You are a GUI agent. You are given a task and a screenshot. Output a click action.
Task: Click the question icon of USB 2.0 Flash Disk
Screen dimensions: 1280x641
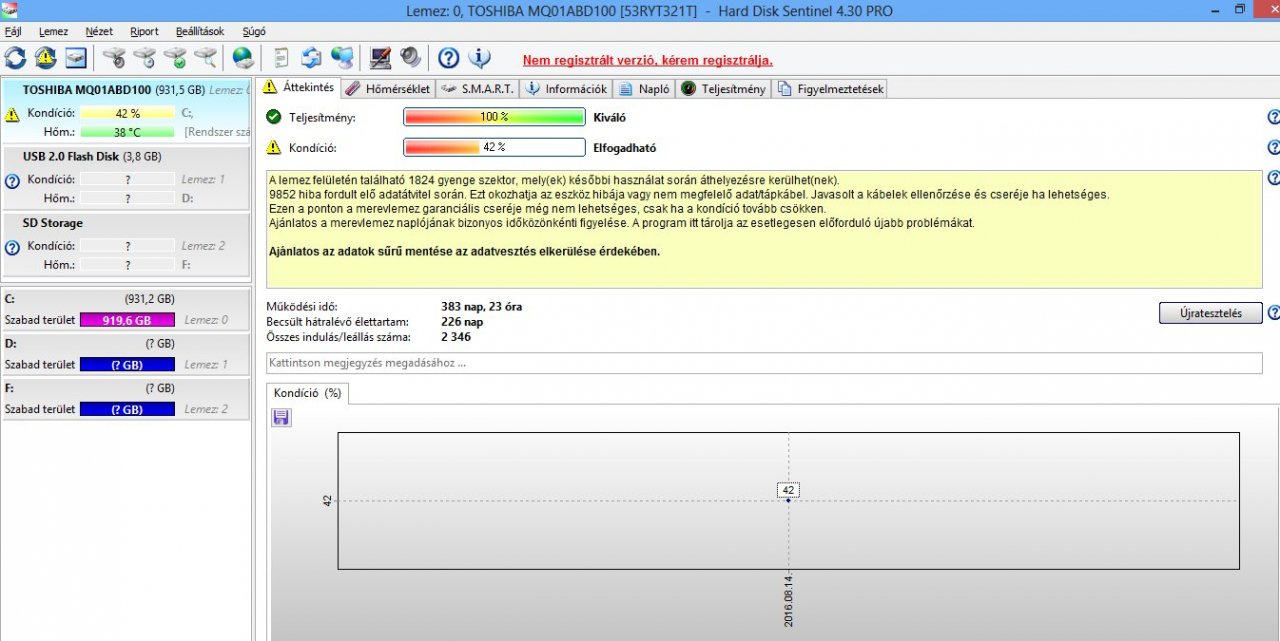pos(12,181)
